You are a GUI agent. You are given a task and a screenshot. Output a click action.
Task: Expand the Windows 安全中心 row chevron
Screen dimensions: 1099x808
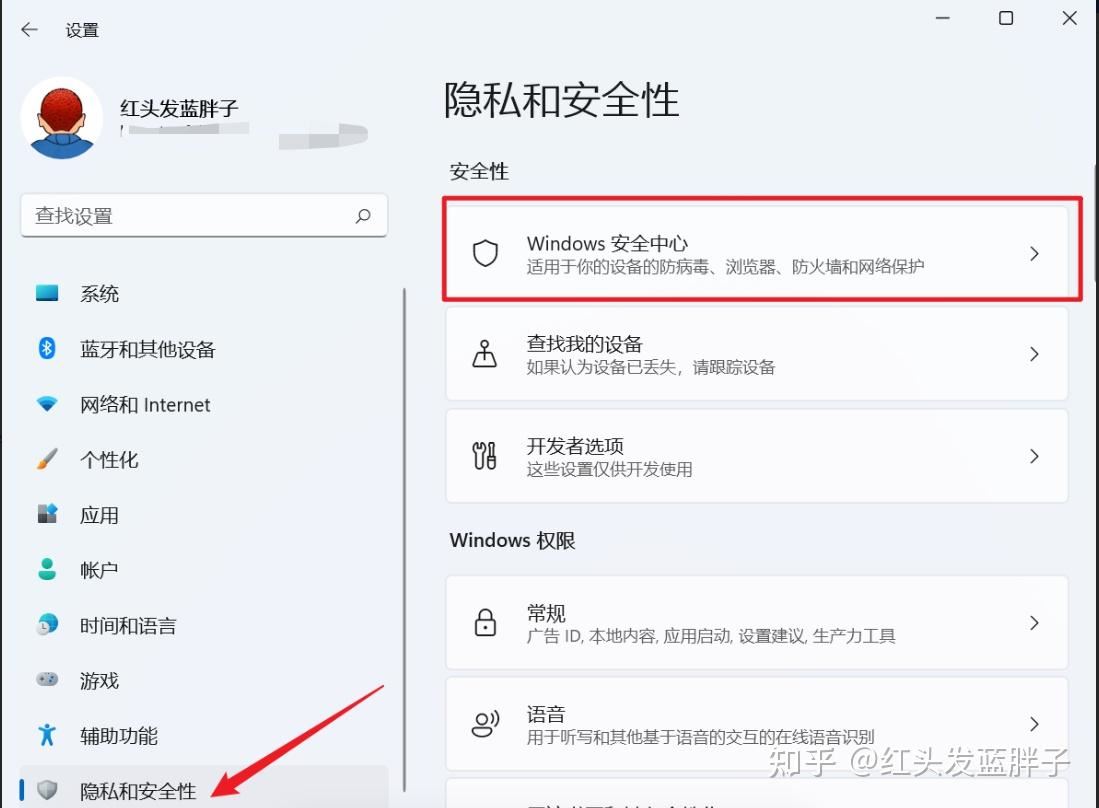pyautogui.click(x=1034, y=254)
